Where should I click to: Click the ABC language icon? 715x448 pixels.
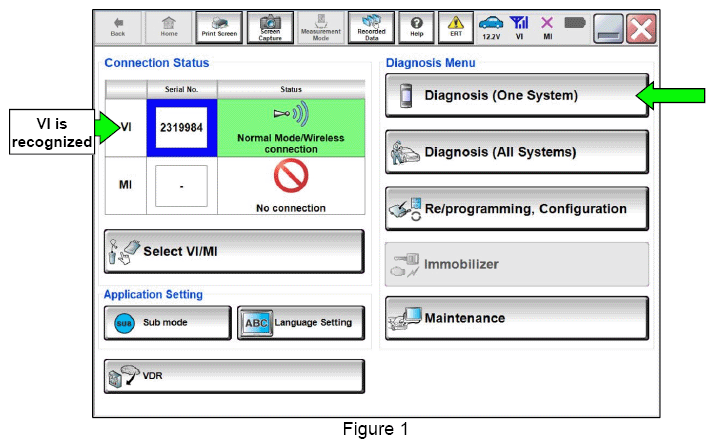pos(256,323)
